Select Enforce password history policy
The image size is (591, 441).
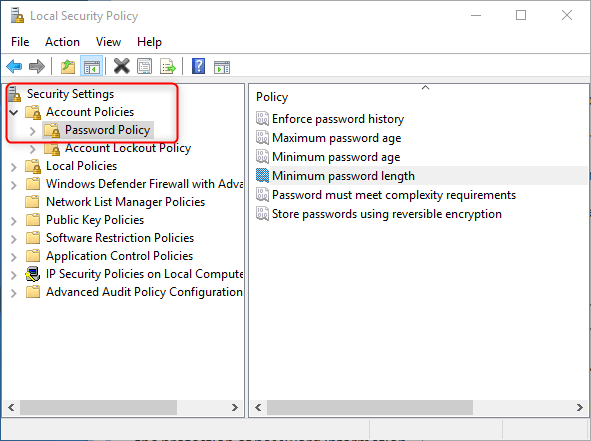click(338, 119)
